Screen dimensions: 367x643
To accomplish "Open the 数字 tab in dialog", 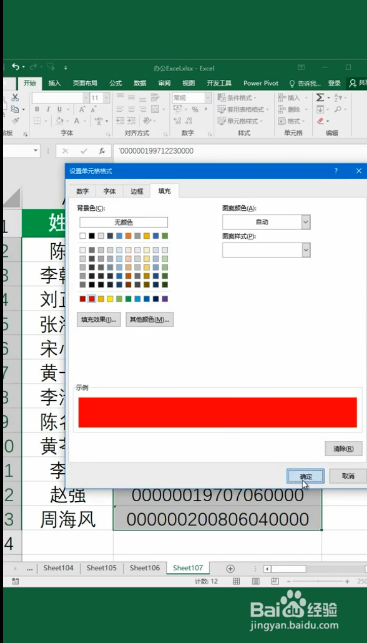I will (x=83, y=191).
